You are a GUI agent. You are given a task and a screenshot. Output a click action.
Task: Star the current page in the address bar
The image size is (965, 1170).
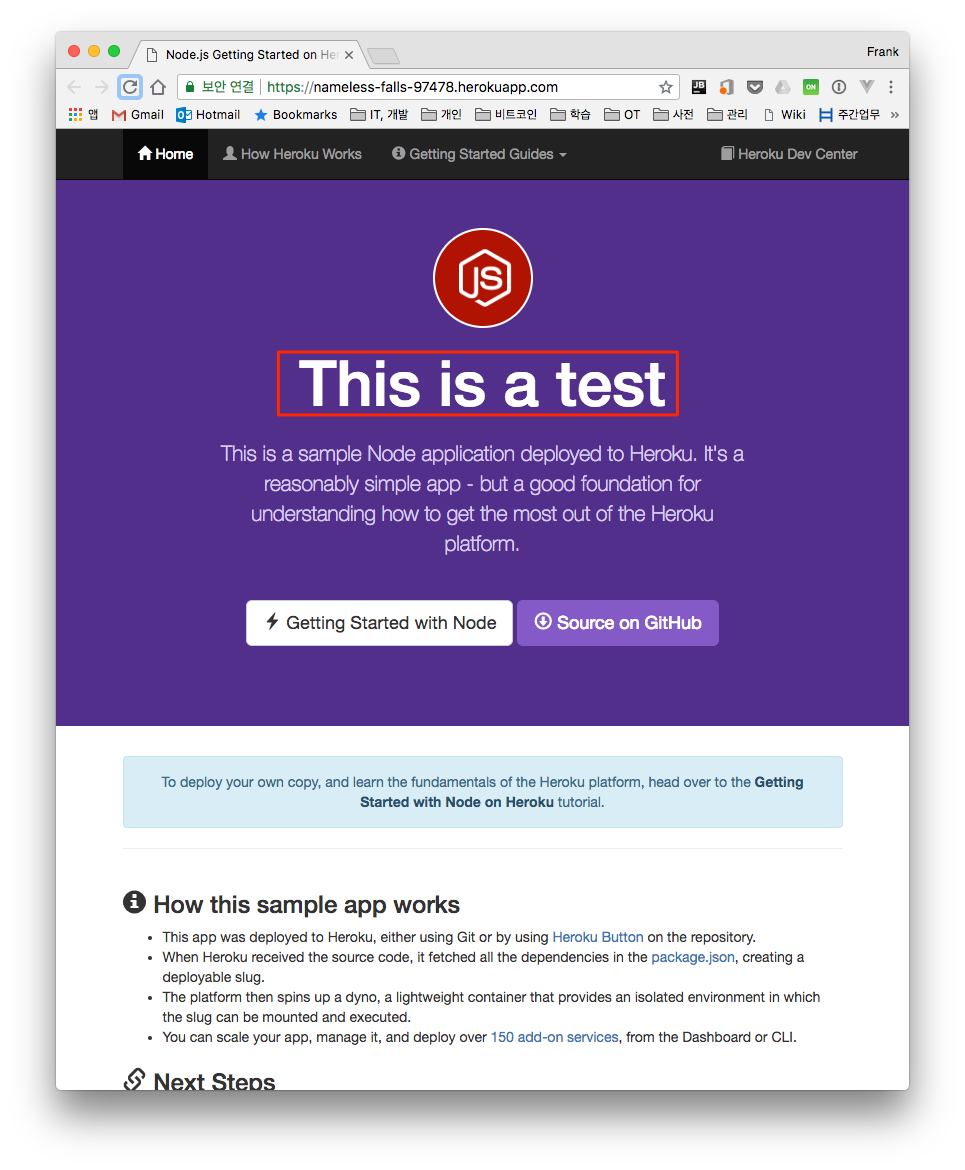pyautogui.click(x=666, y=87)
